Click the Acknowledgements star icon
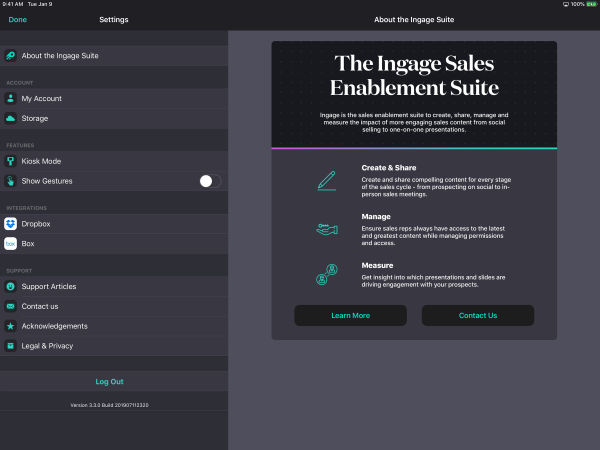 [10, 326]
